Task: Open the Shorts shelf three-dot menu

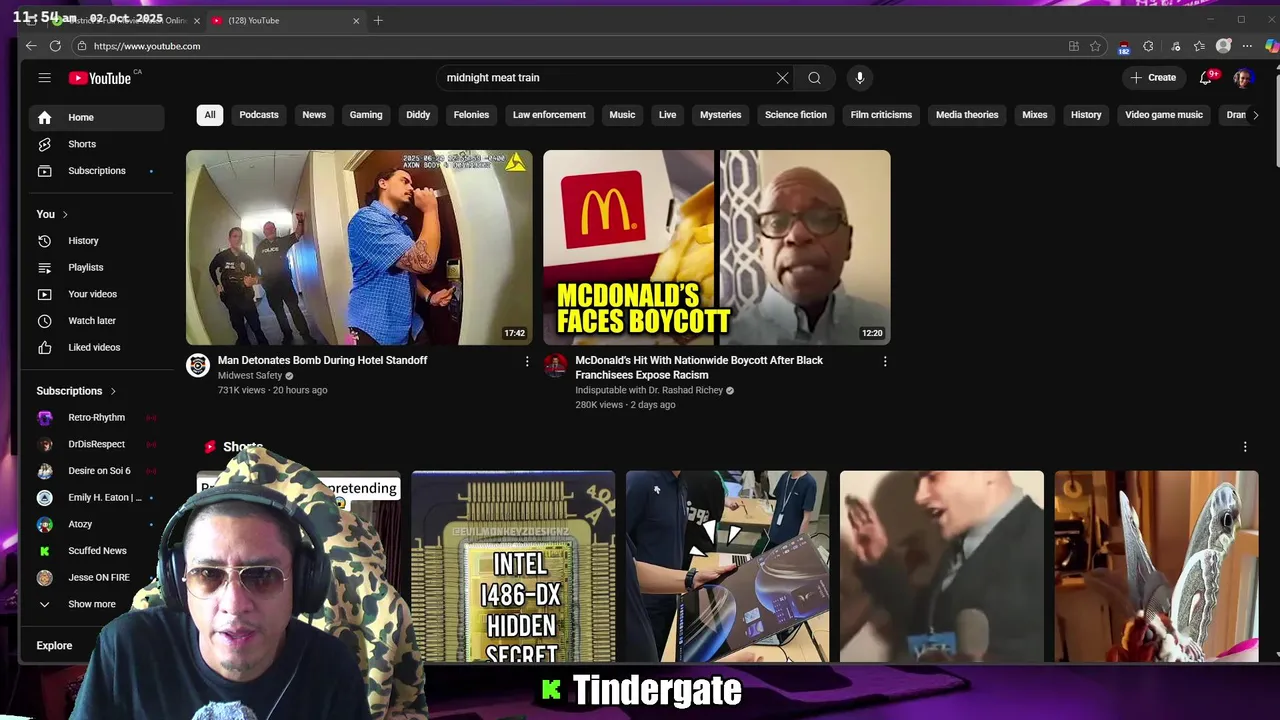Action: point(1245,447)
